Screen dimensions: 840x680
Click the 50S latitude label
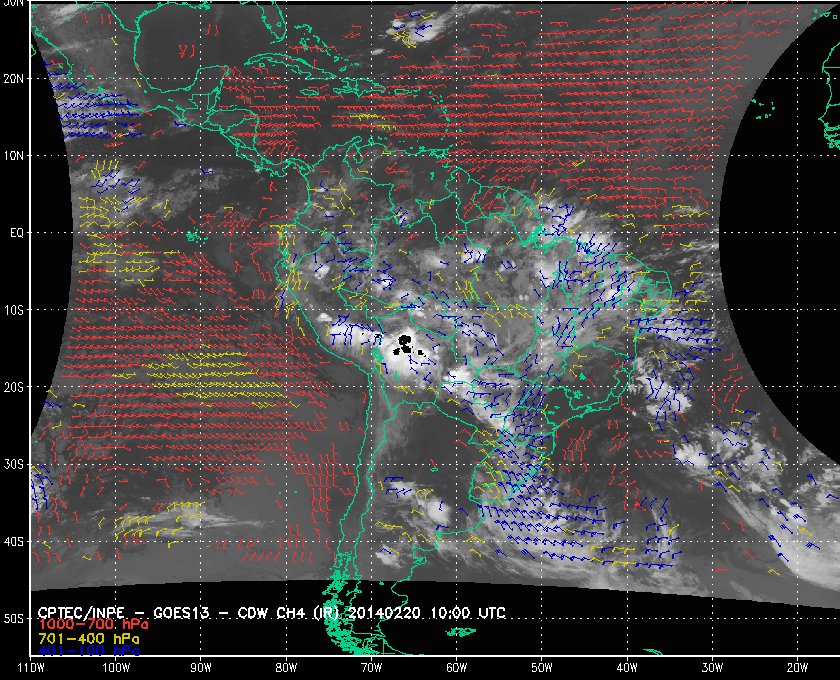[x=13, y=618]
